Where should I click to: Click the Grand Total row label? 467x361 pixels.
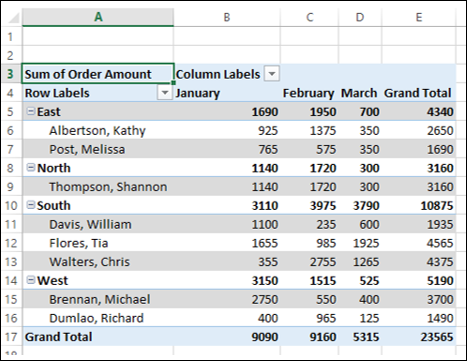coord(58,337)
